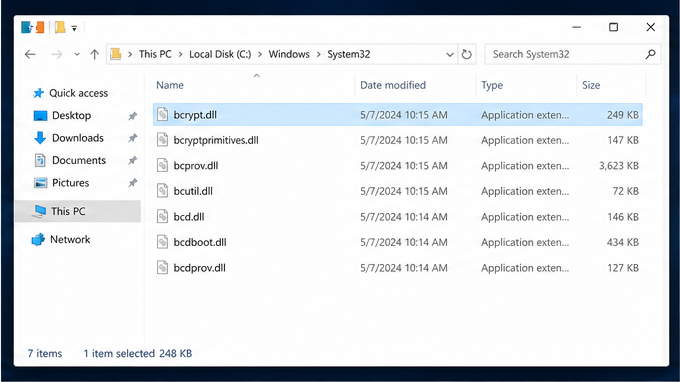
Task: Select the bcutil.dll file
Action: click(x=398, y=191)
